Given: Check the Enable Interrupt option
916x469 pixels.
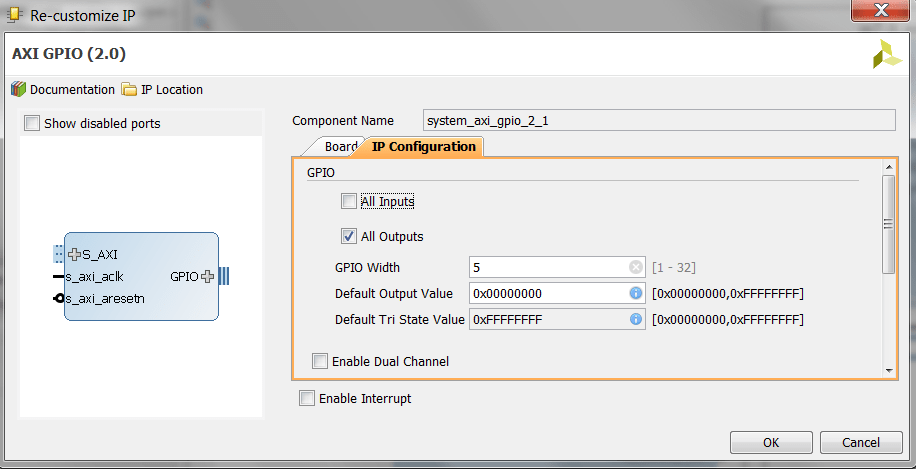Looking at the screenshot, I should (307, 399).
